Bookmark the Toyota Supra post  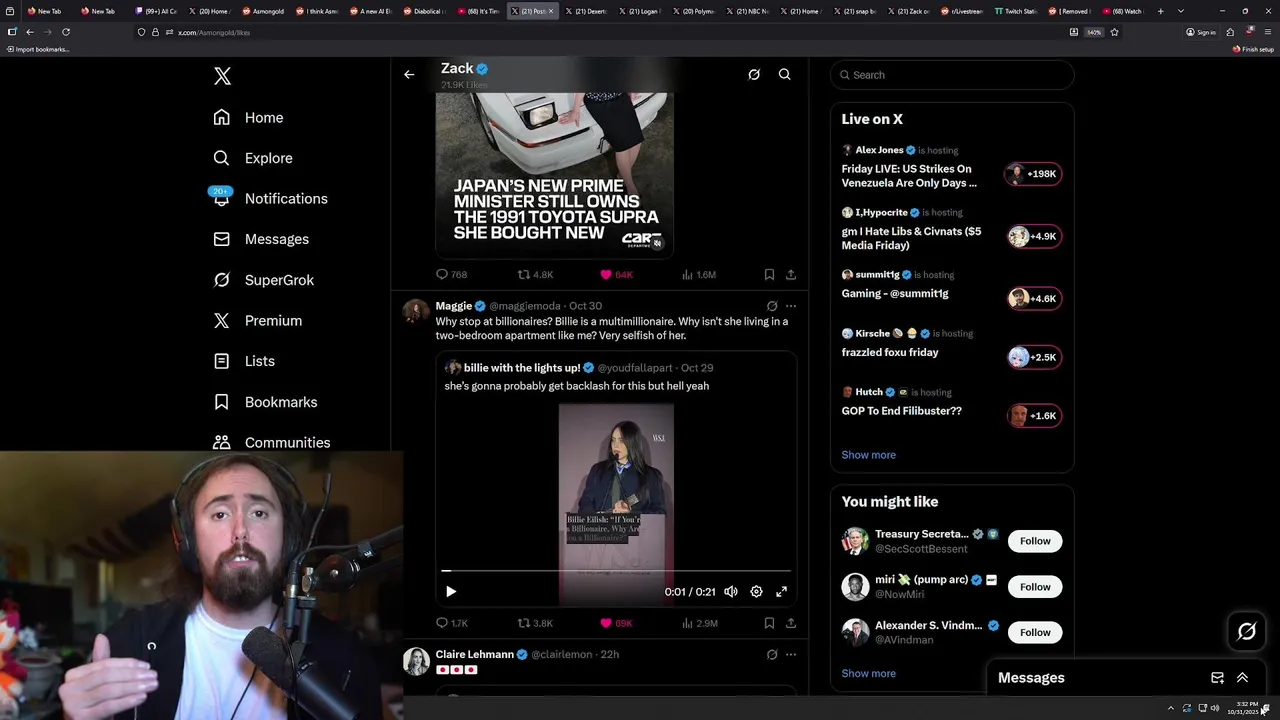(x=769, y=274)
